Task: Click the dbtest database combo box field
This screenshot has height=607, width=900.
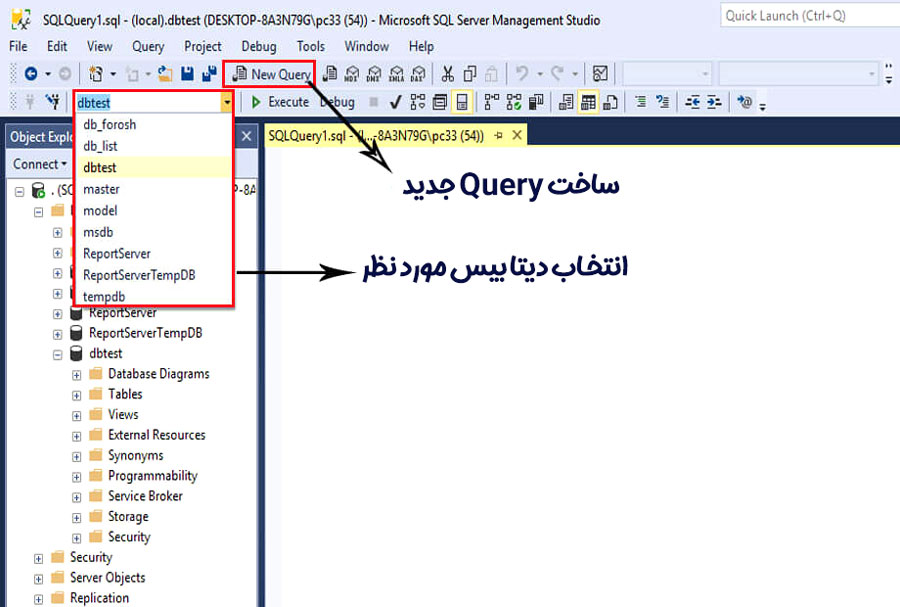Action: [x=149, y=103]
